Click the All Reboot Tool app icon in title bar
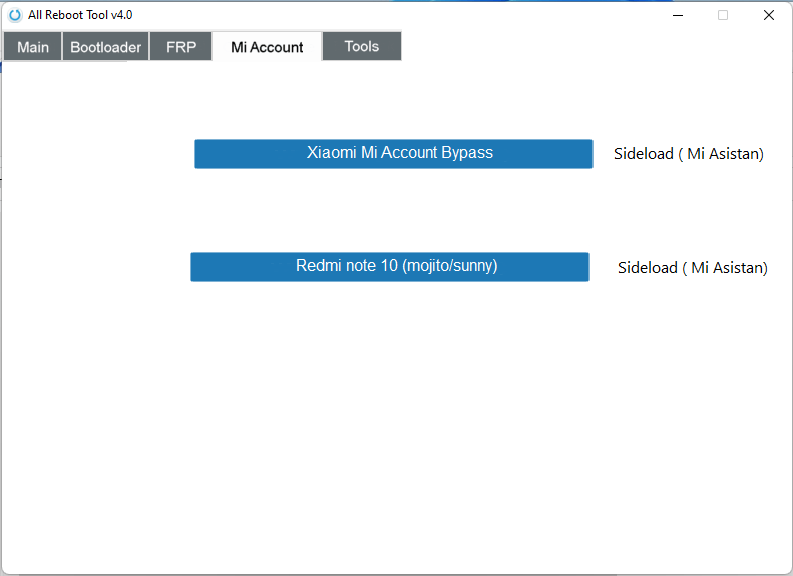This screenshot has width=793, height=576. coord(15,15)
